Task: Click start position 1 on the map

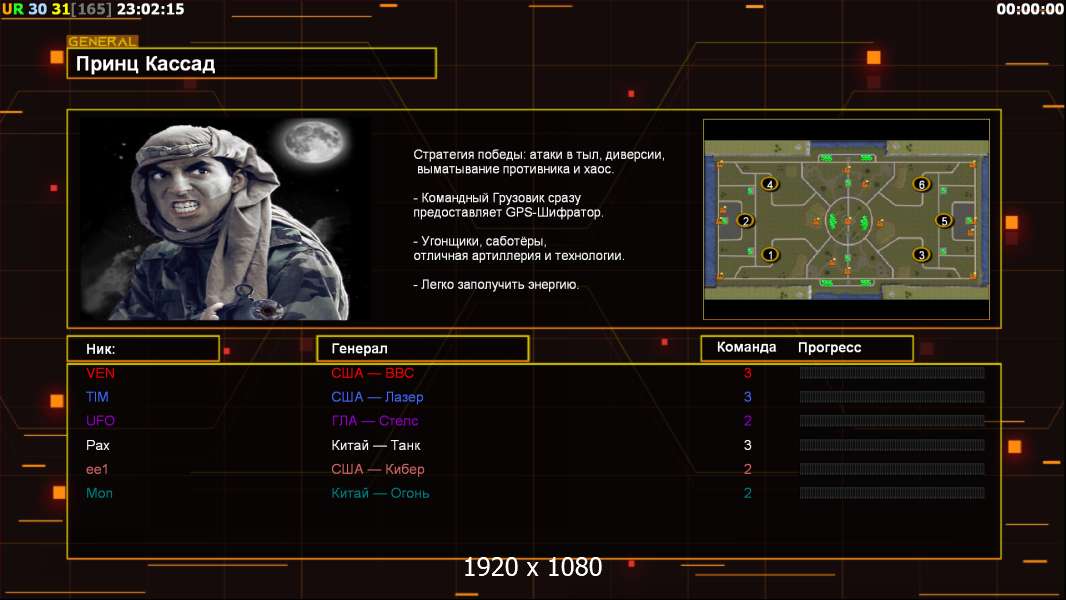Action: (x=770, y=255)
